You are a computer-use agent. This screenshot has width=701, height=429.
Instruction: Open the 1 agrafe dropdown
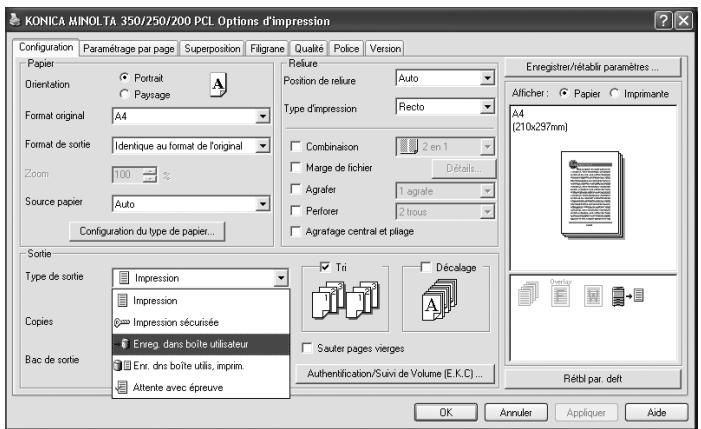click(x=487, y=191)
